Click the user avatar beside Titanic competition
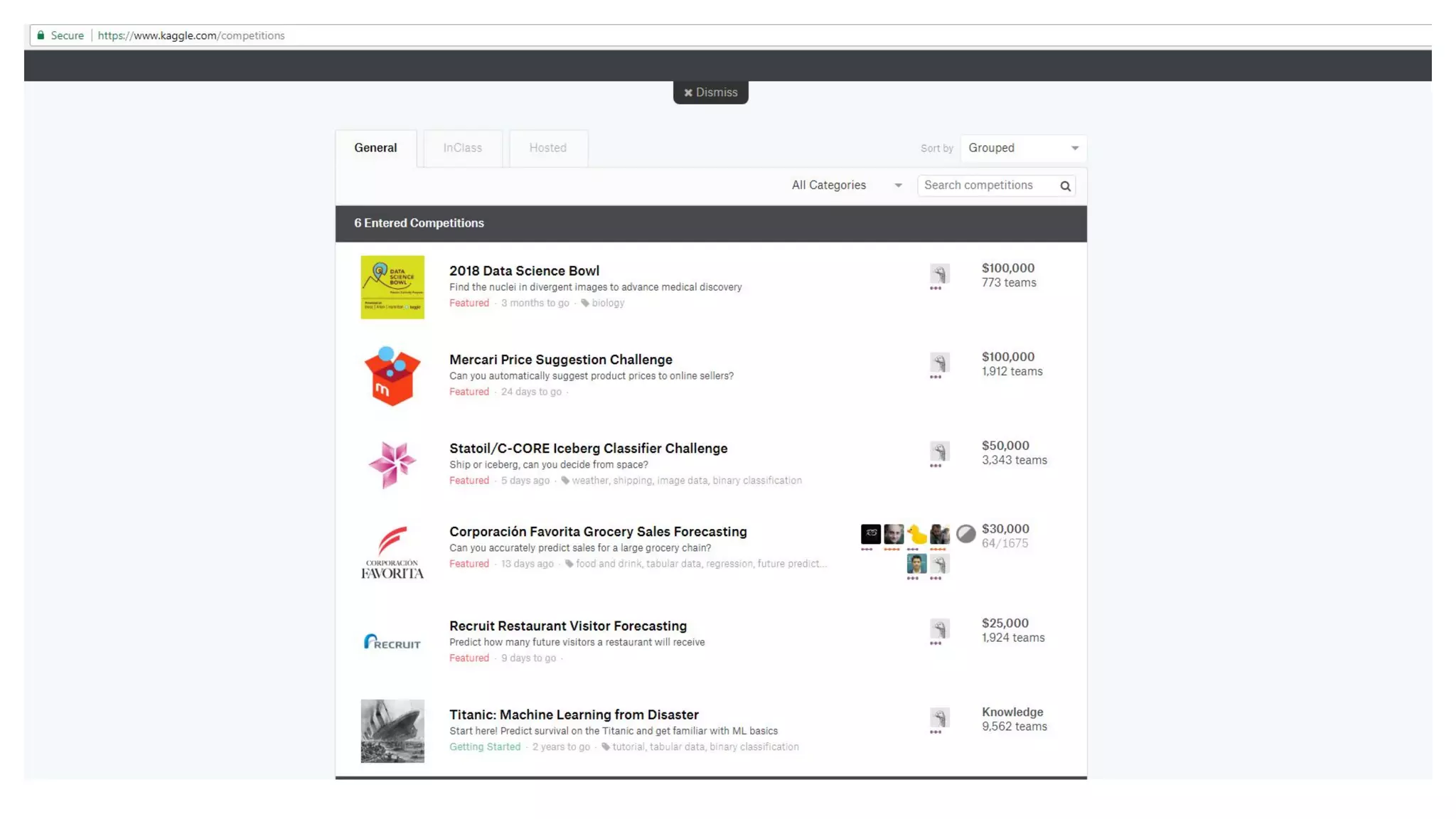 pos(939,717)
